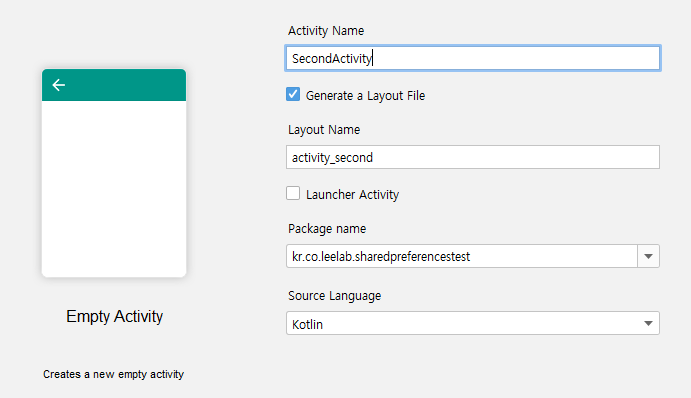Click the "Package name" field label
691x398 pixels.
pyautogui.click(x=327, y=229)
